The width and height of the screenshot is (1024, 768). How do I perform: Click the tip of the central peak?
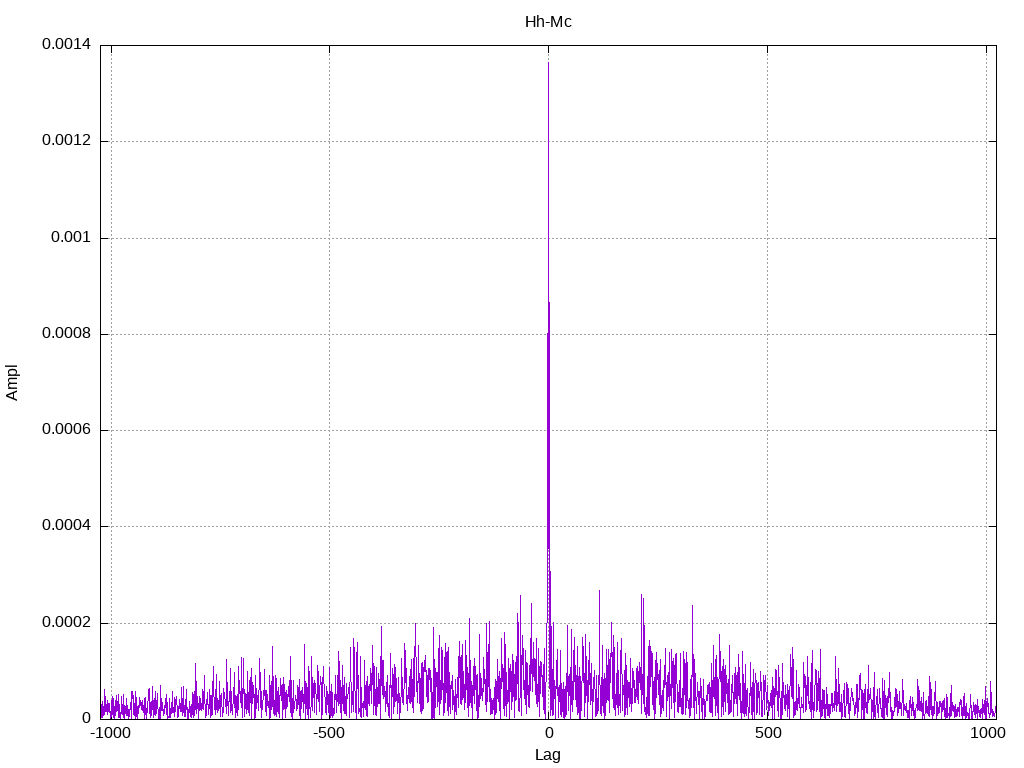[548, 62]
